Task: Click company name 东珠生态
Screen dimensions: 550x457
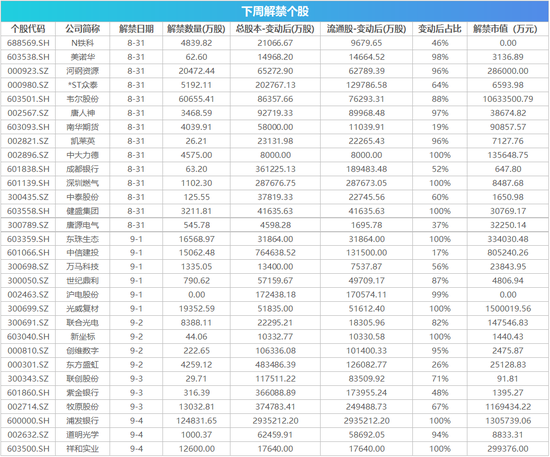Action: pos(82,239)
